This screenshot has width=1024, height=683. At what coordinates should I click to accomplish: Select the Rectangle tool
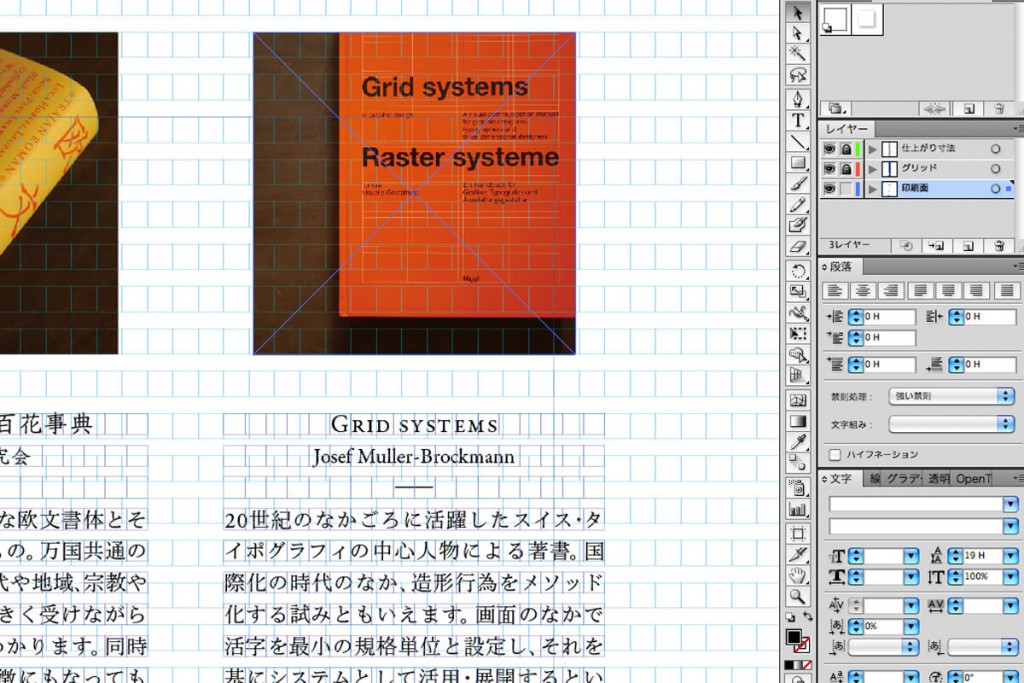[797, 163]
